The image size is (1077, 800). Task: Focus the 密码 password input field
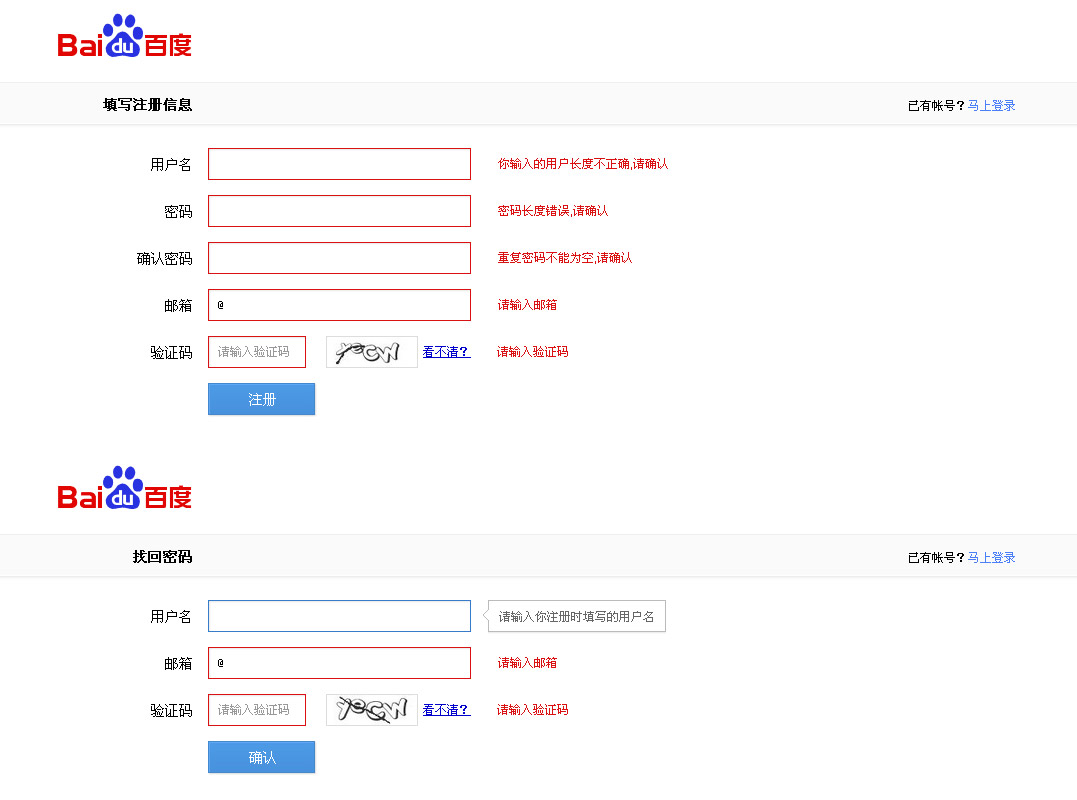coord(339,211)
